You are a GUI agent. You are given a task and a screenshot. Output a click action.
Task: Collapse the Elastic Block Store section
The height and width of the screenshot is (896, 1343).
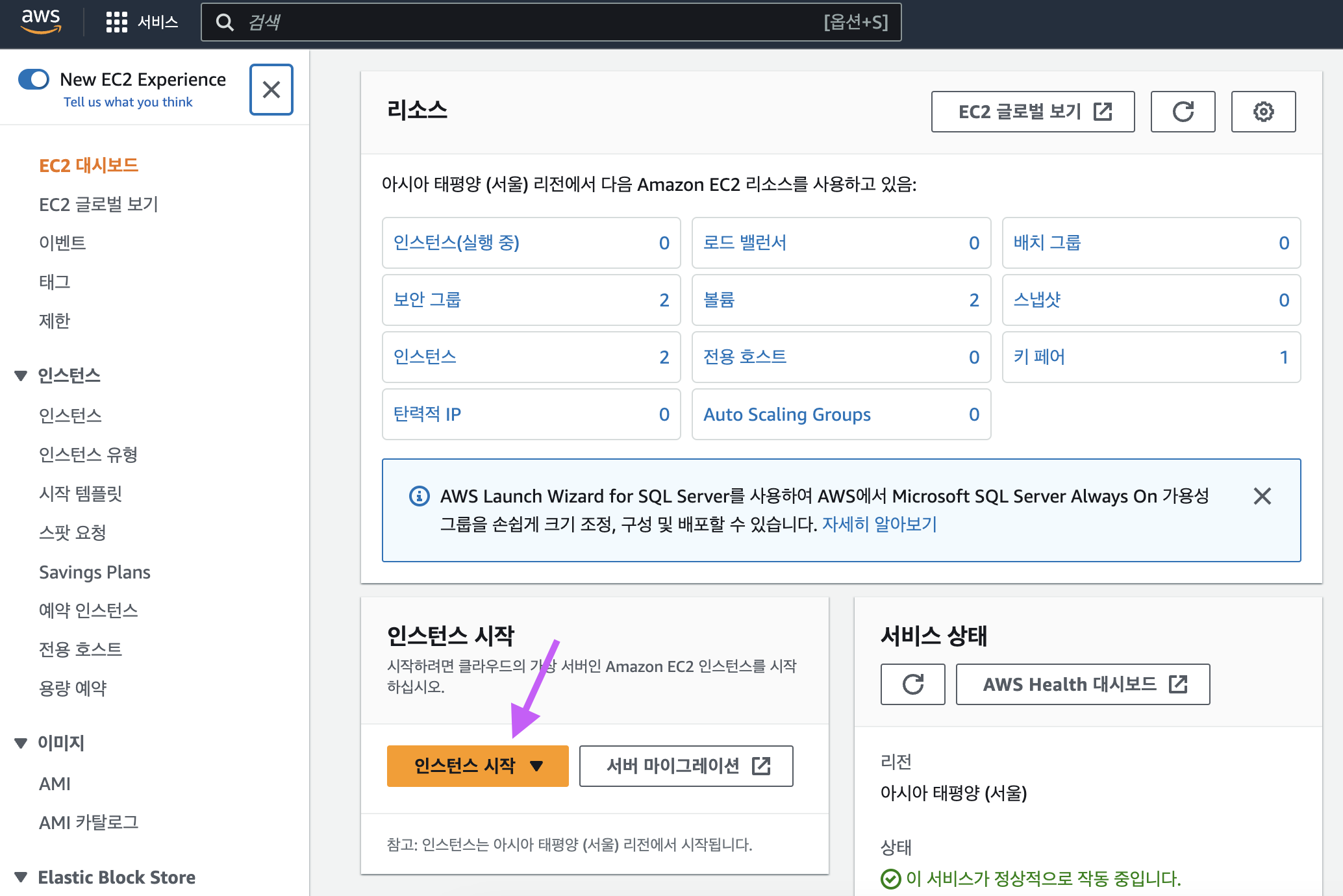21,877
